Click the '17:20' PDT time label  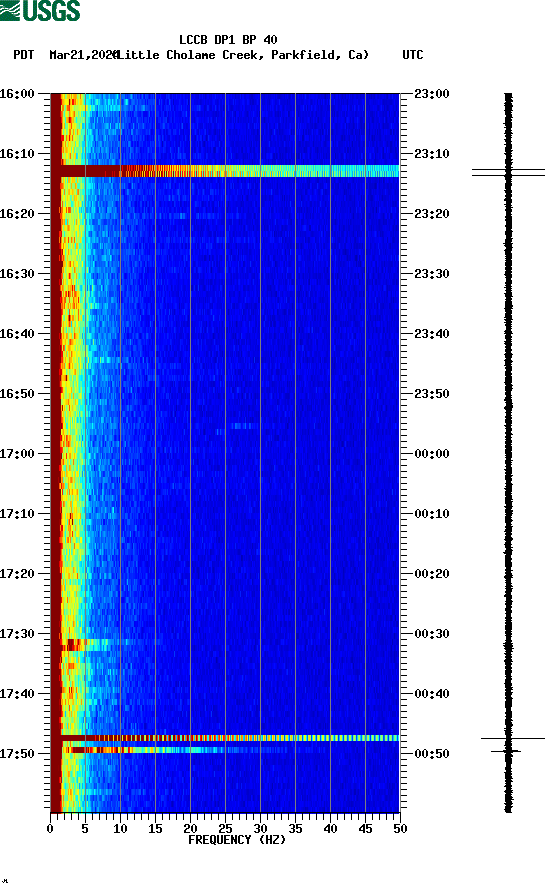(17, 574)
